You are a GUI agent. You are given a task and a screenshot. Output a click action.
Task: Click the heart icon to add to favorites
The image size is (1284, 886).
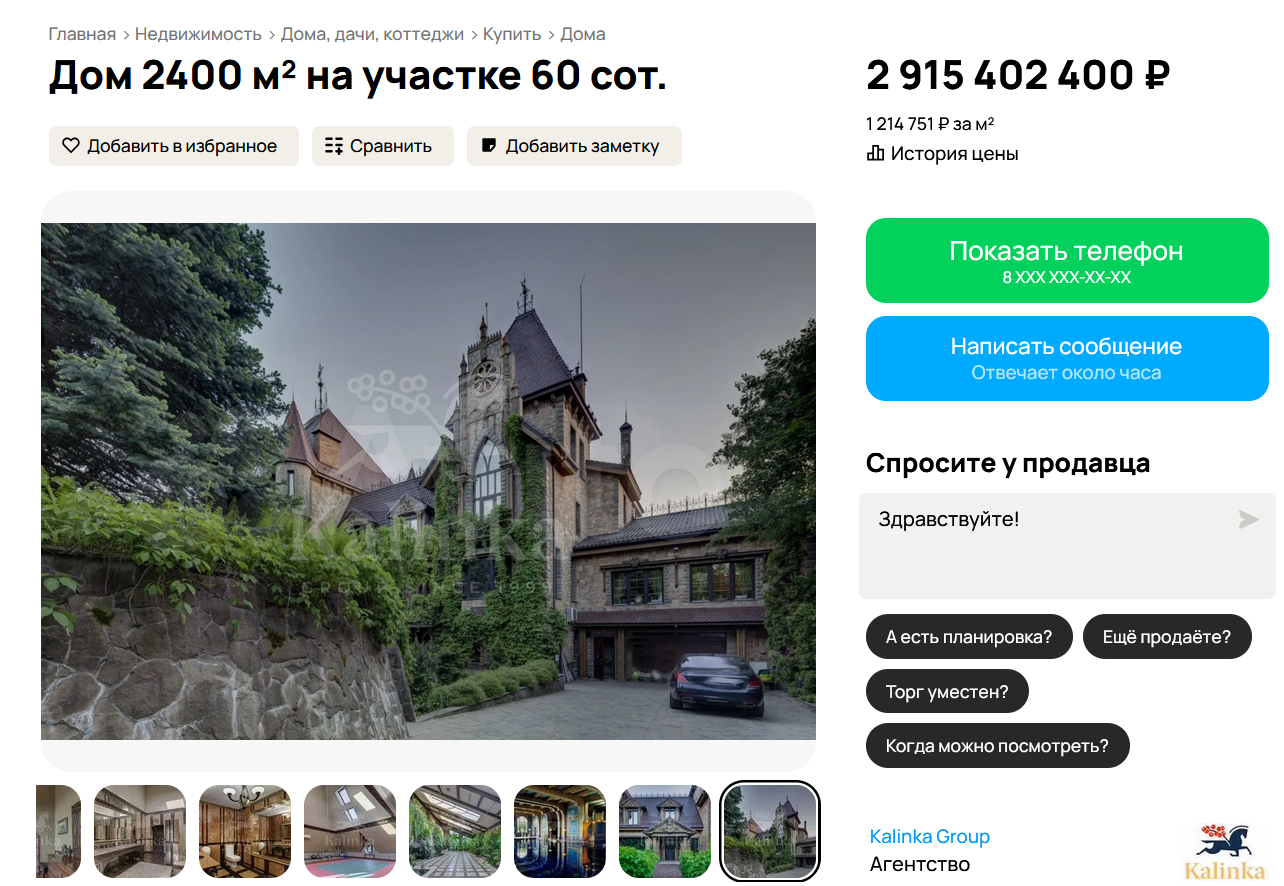(x=70, y=146)
